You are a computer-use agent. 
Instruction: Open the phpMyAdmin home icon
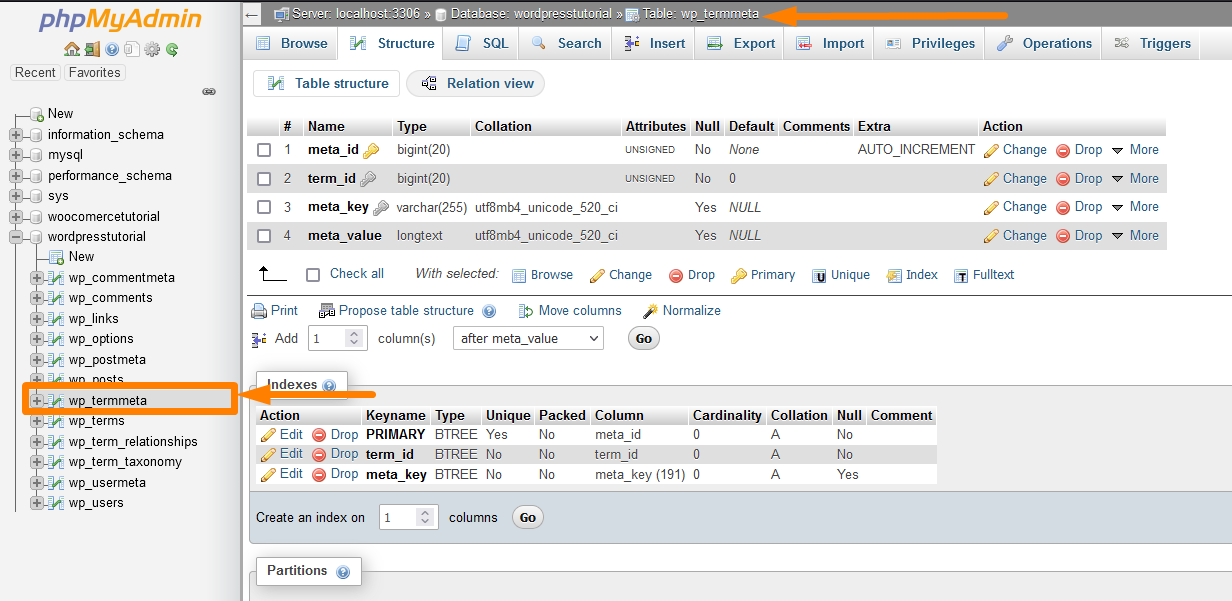coord(71,49)
